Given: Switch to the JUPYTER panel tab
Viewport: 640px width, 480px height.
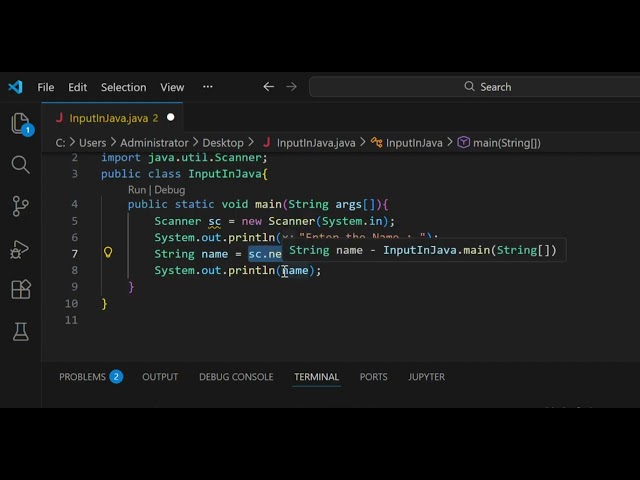Looking at the screenshot, I should pos(427,377).
